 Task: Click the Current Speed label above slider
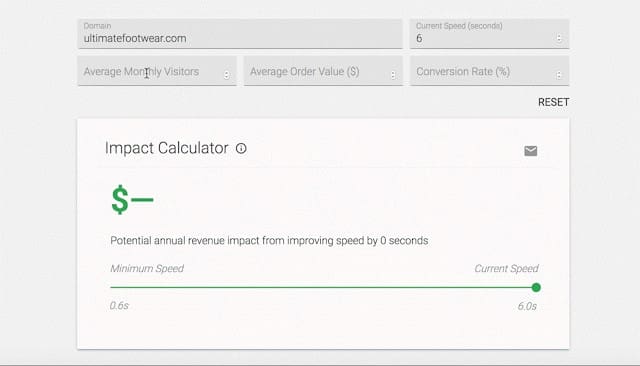pos(506,268)
